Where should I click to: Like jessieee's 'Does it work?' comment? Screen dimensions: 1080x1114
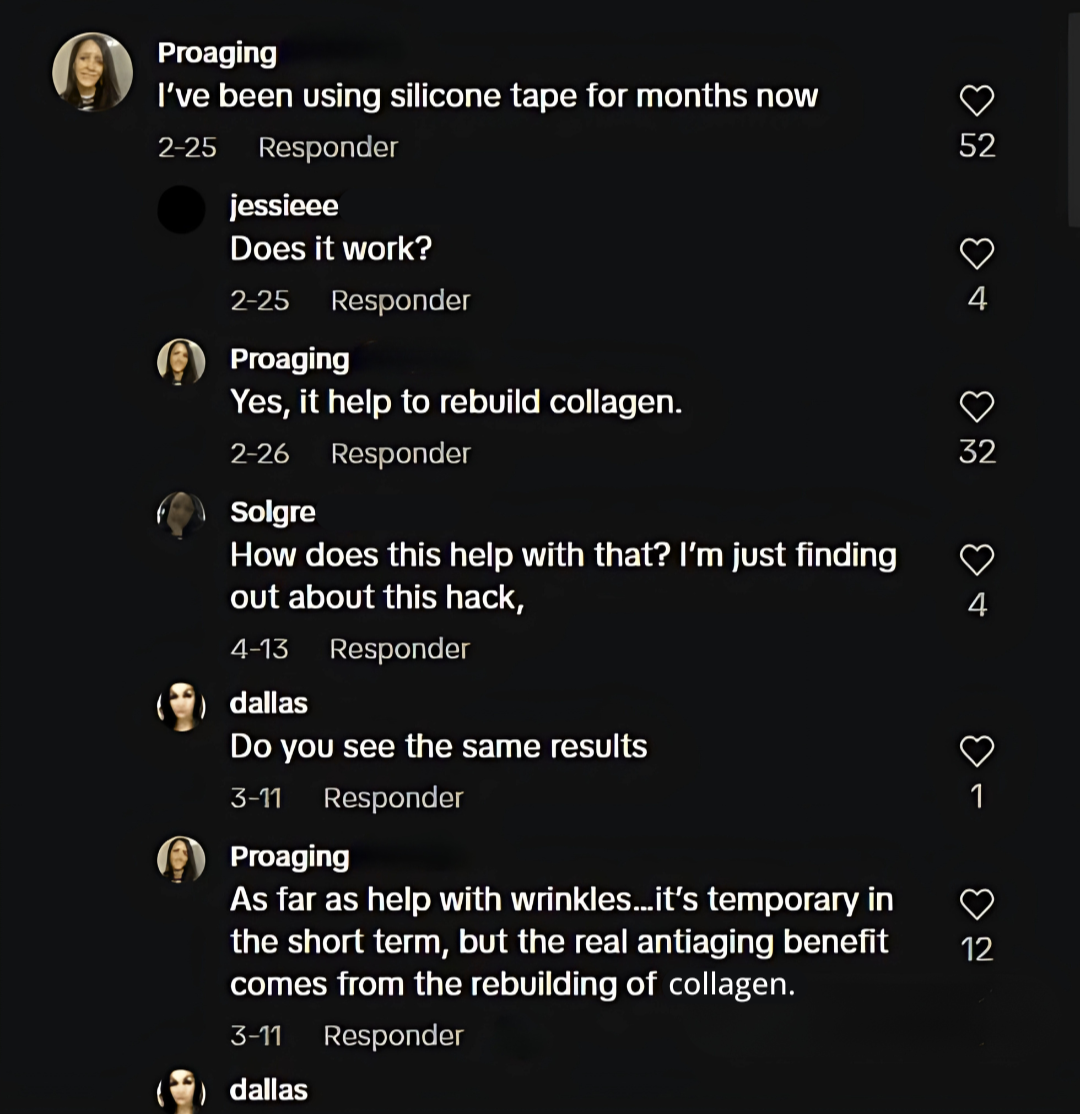[x=976, y=254]
